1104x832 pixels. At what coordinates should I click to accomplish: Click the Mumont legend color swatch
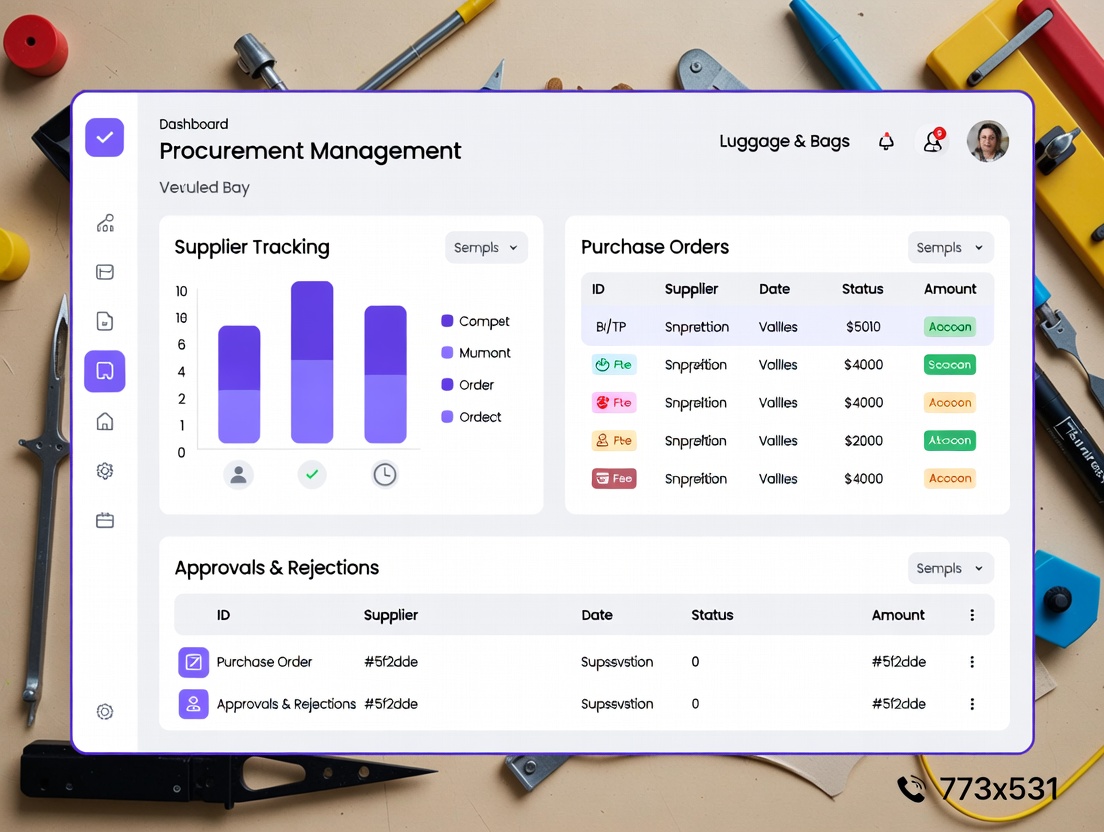click(447, 353)
